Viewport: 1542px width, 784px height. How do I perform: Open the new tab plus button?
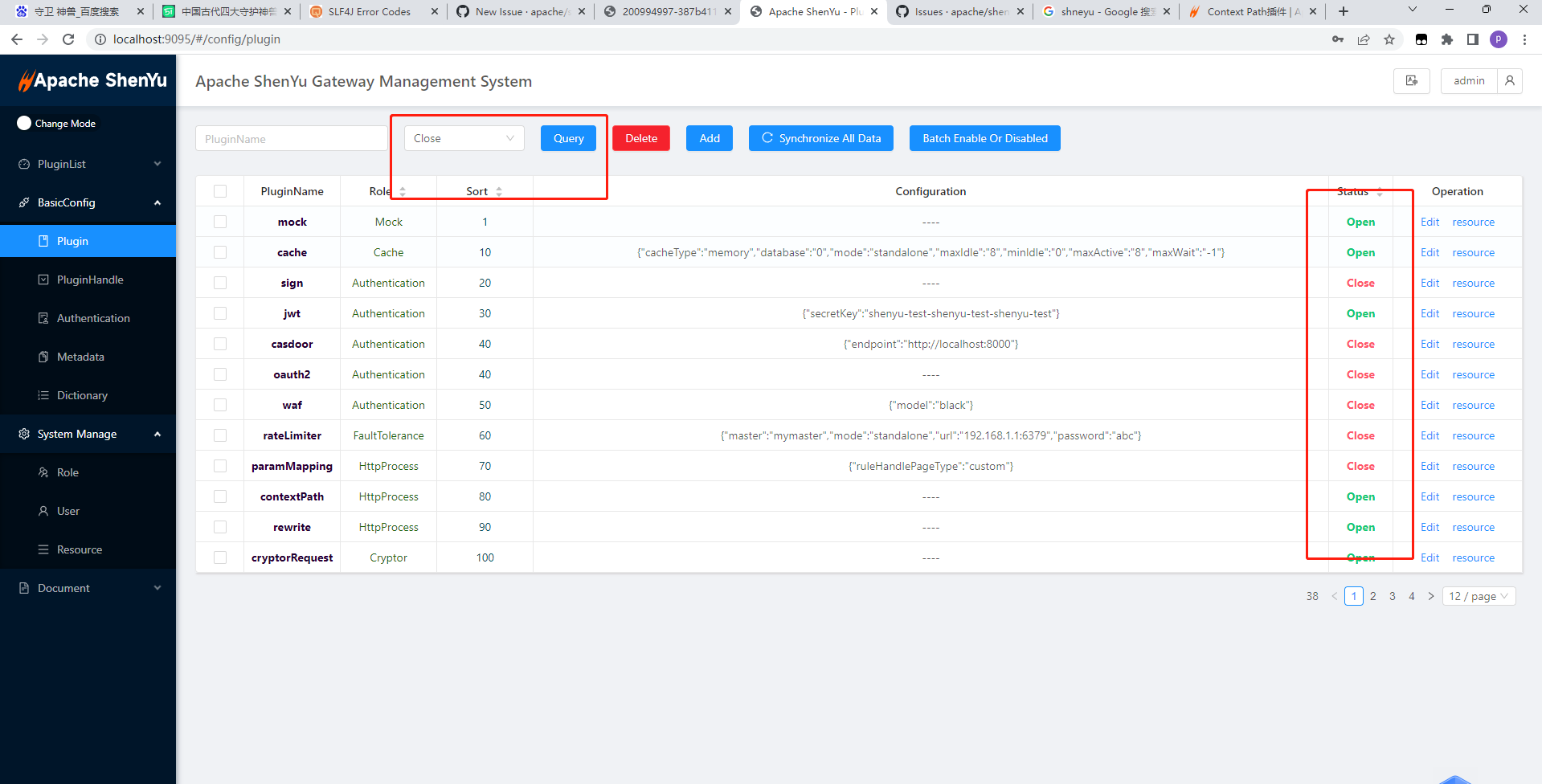pyautogui.click(x=1344, y=11)
